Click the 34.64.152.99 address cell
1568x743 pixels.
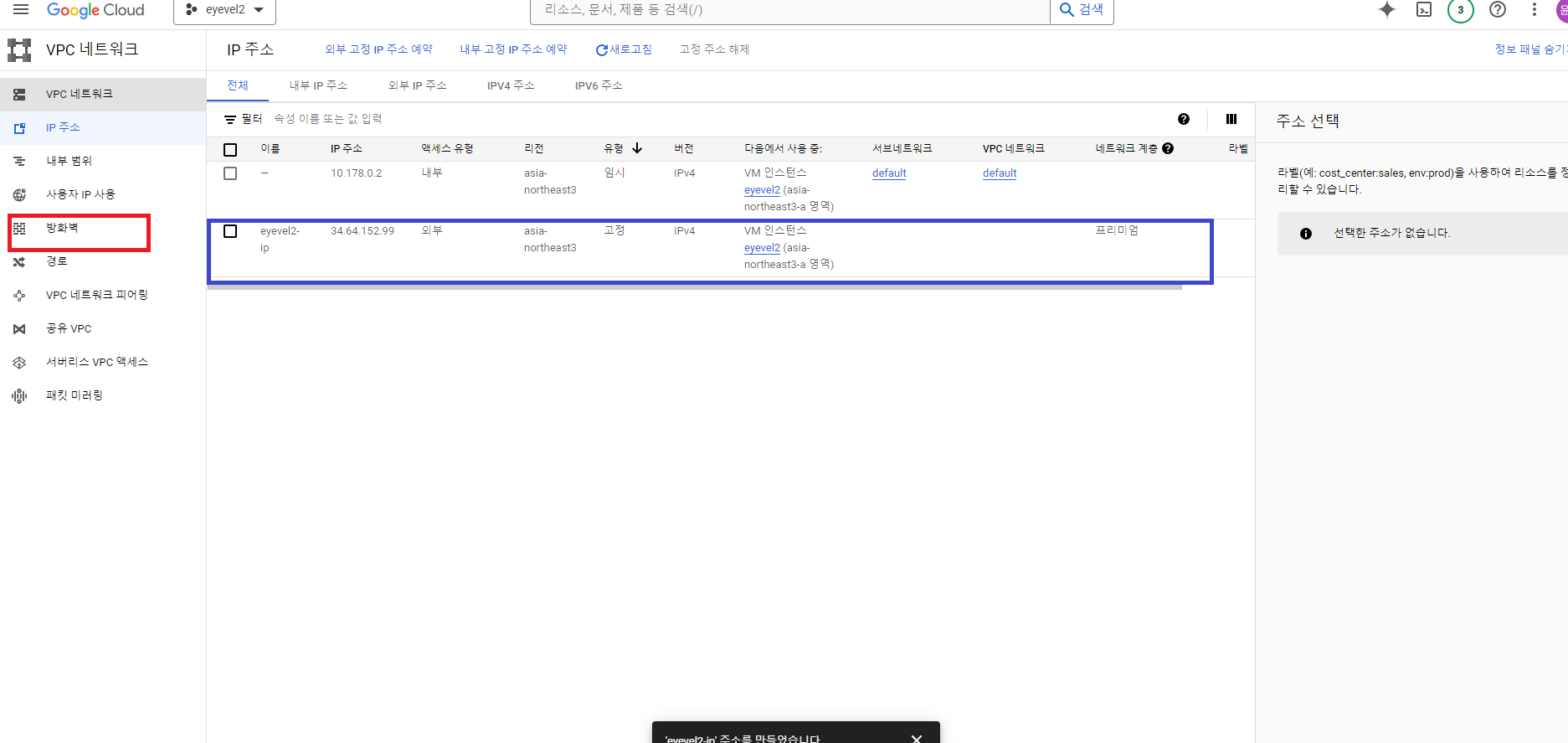pyautogui.click(x=362, y=231)
